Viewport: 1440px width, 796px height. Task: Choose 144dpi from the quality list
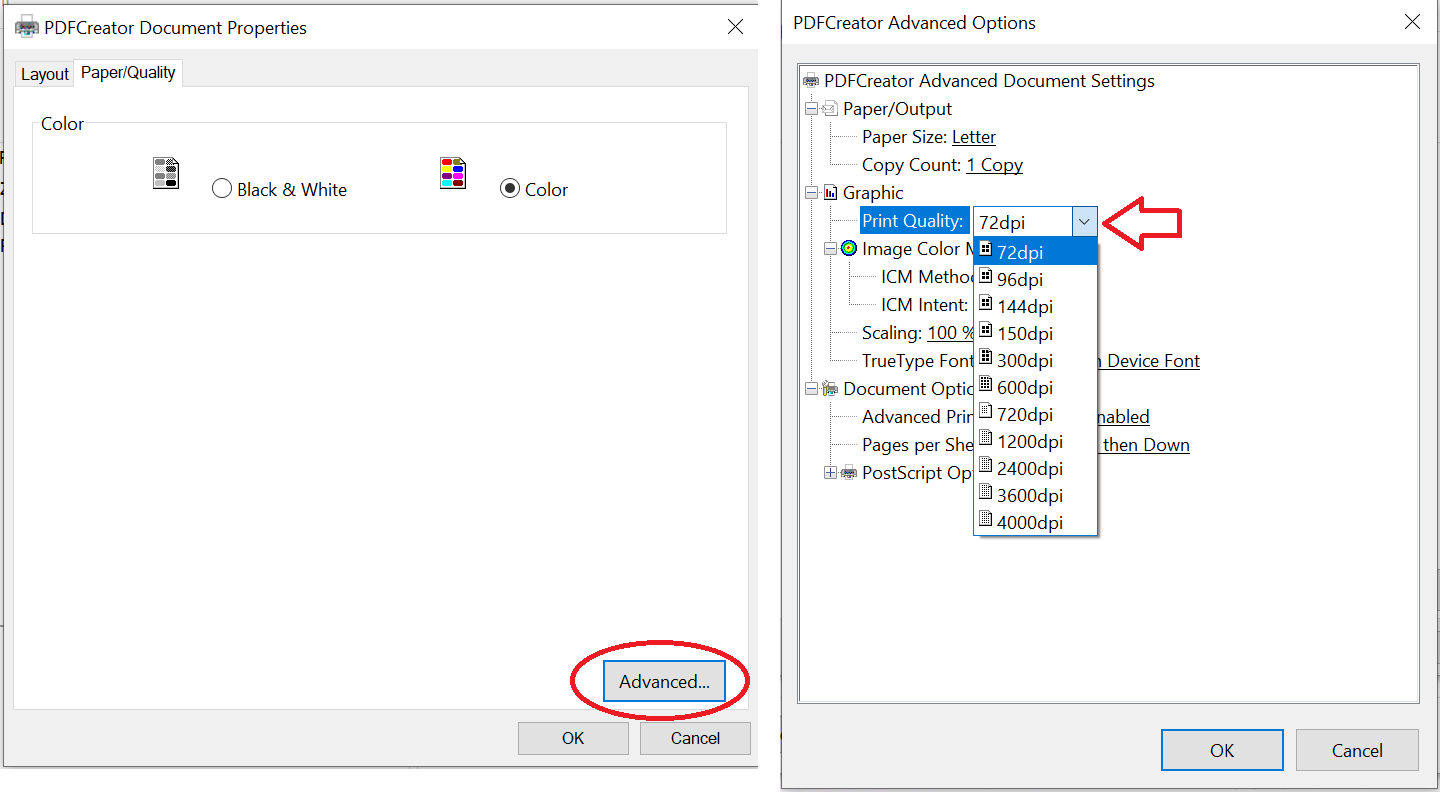[1036, 306]
